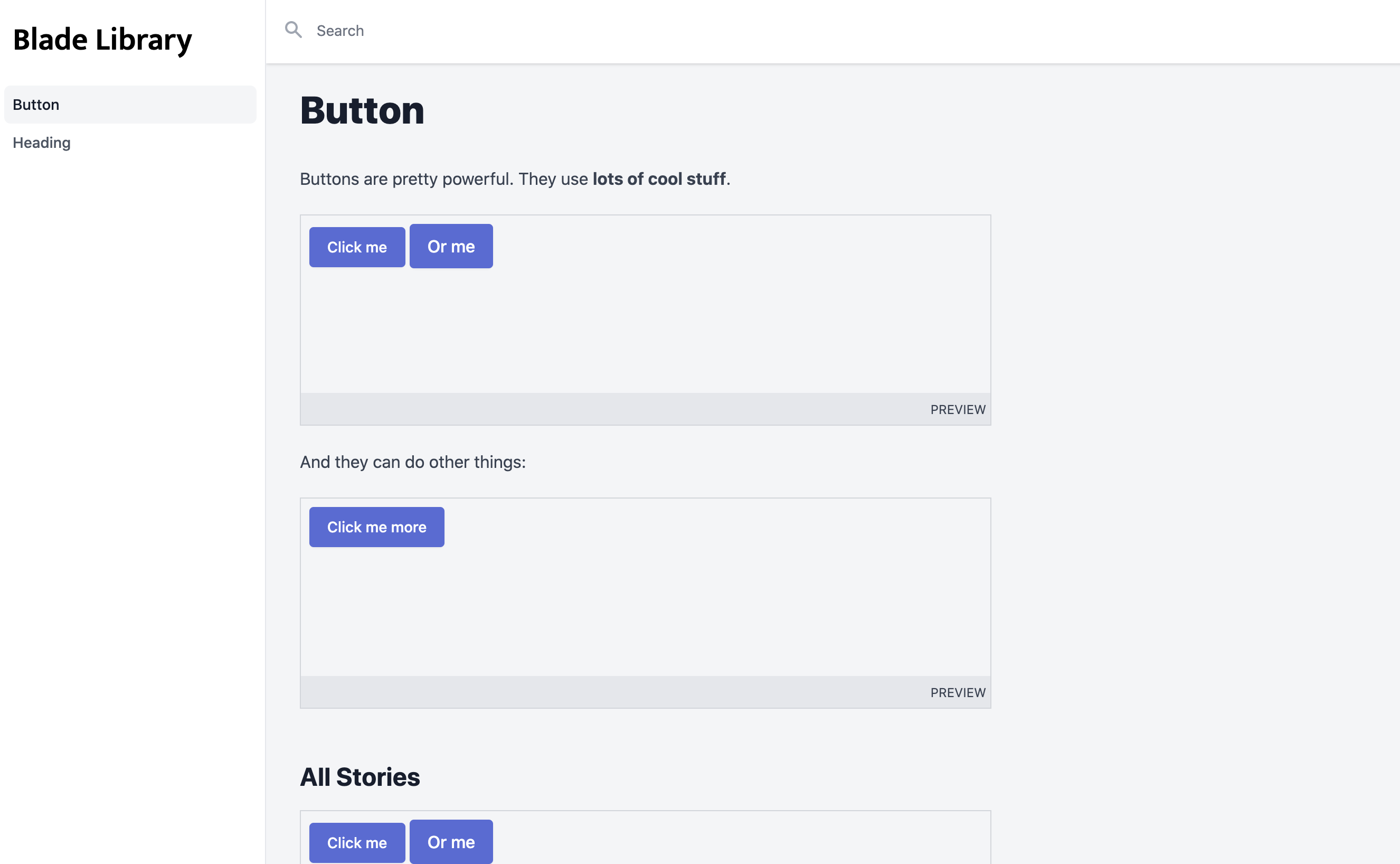Screen dimensions: 1400x864
Task: Click the All Stories heading
Action: [x=360, y=777]
